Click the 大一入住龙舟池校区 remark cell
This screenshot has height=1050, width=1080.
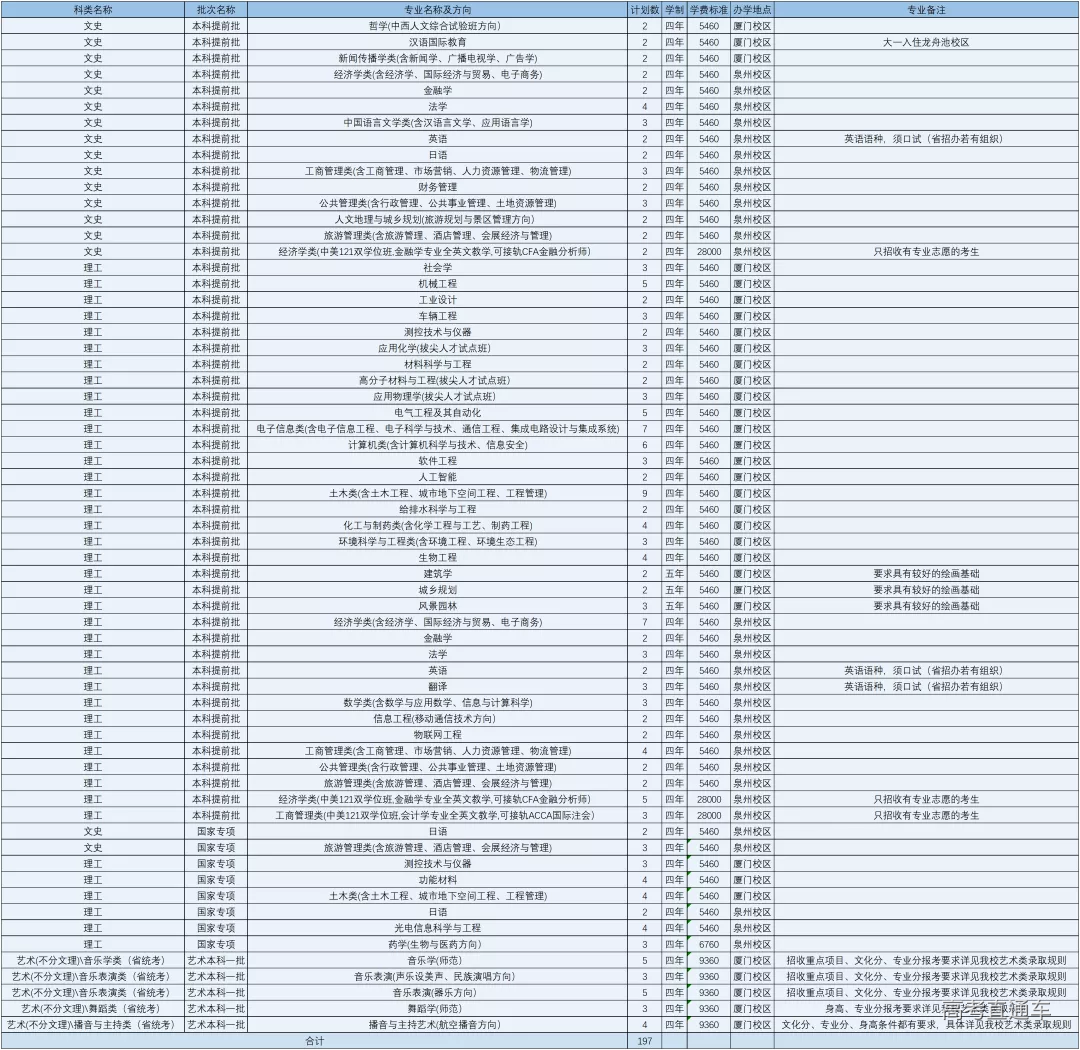coord(925,42)
